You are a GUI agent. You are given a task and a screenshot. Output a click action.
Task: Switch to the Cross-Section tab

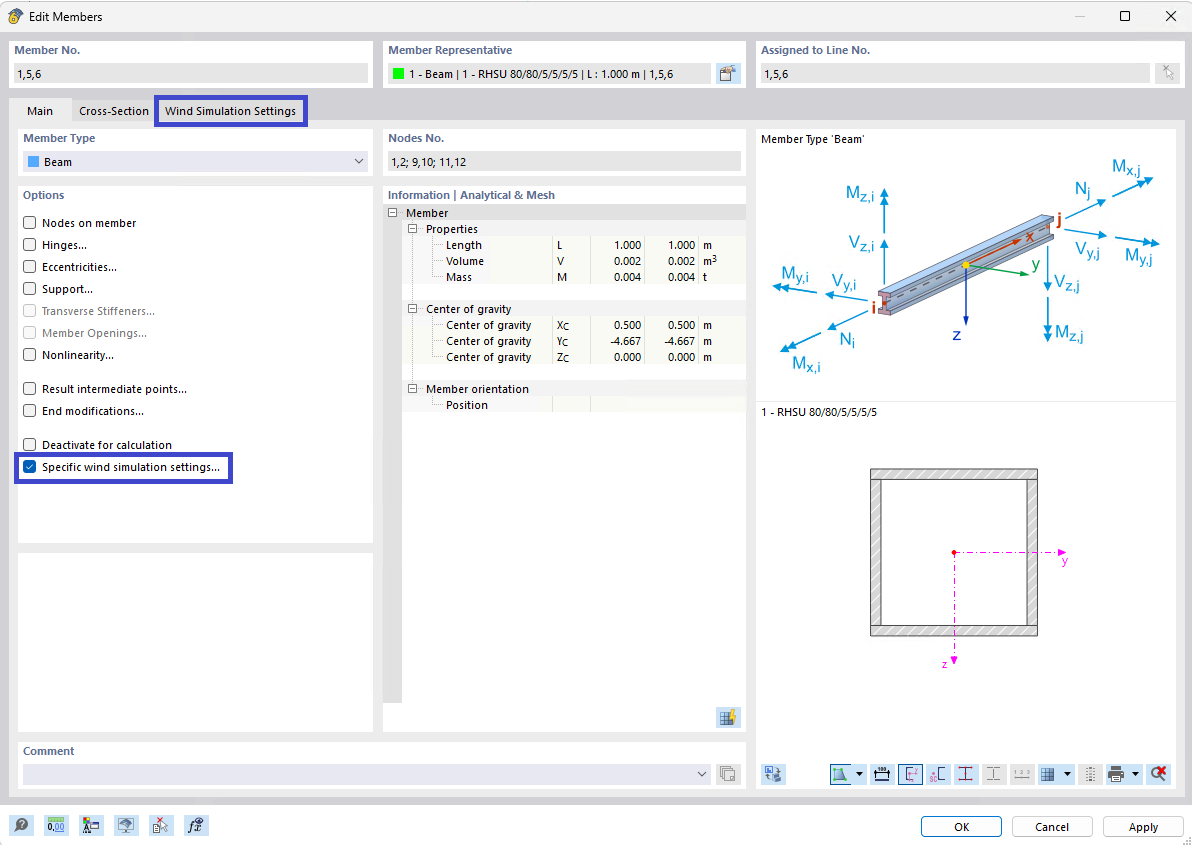pos(113,111)
